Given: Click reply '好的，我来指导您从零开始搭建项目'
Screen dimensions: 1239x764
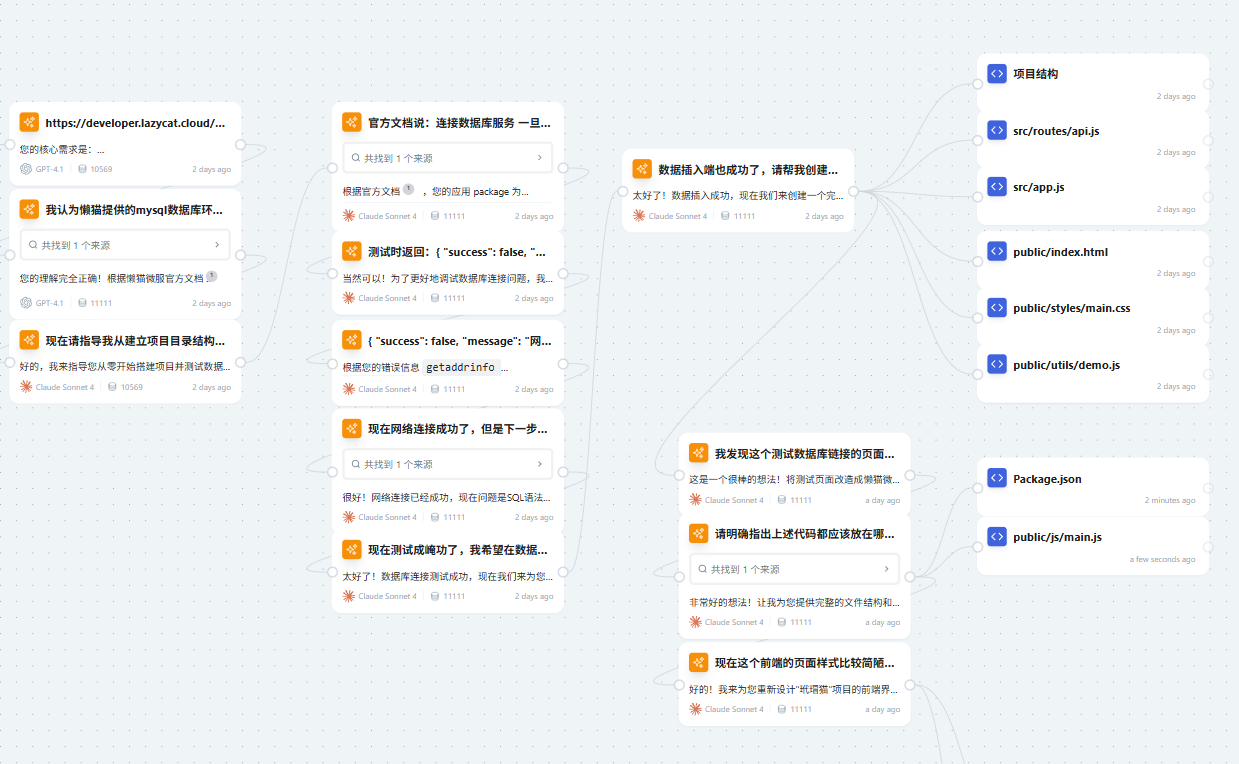Looking at the screenshot, I should point(125,366).
